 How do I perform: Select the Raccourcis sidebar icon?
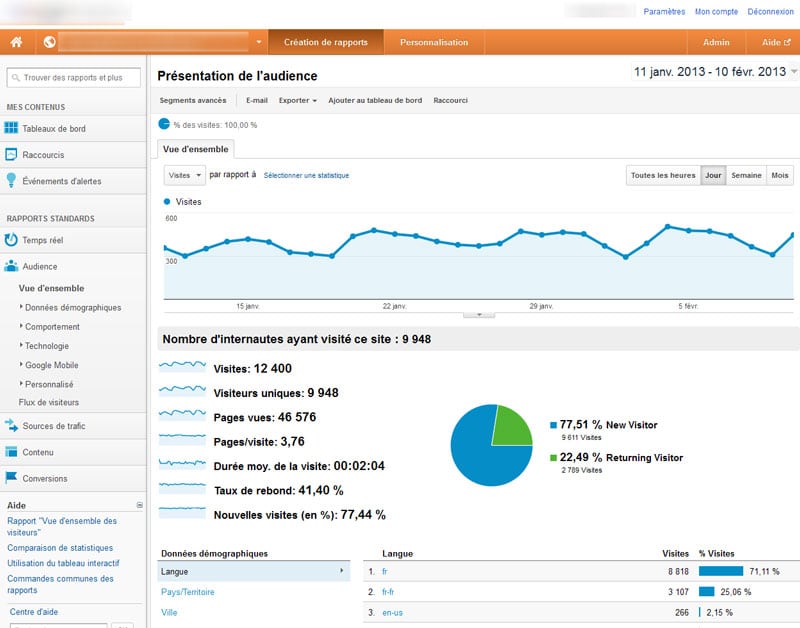coord(13,153)
